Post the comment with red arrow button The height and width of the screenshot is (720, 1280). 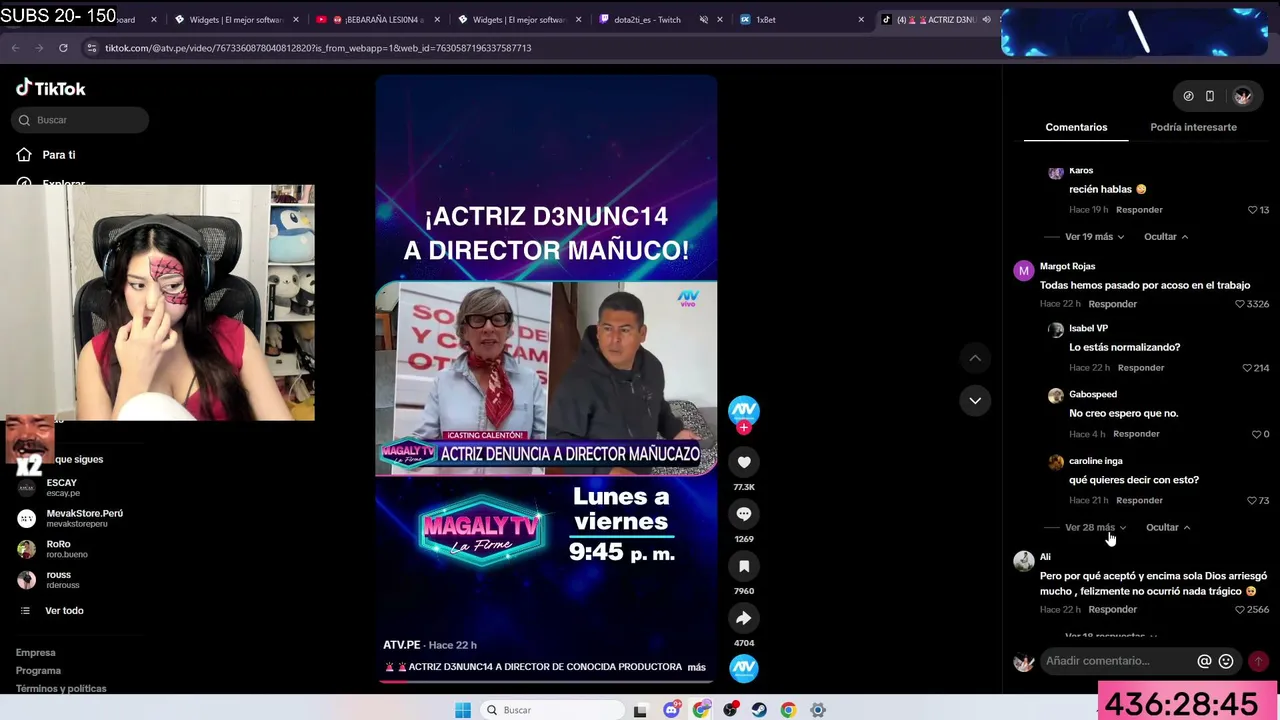[1258, 661]
